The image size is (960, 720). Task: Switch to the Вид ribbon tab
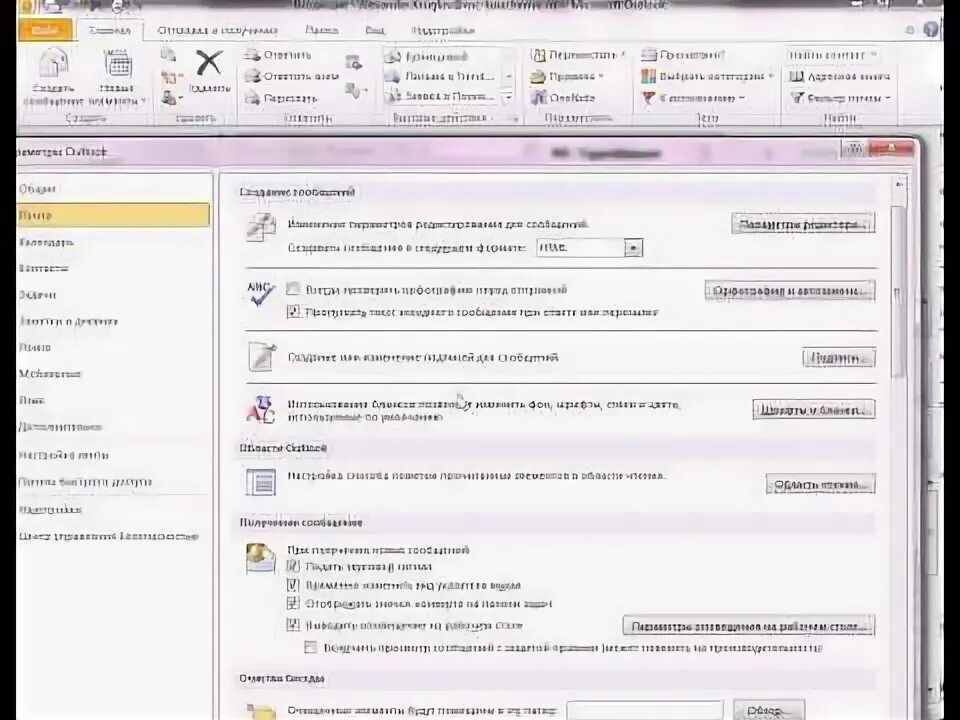375,29
